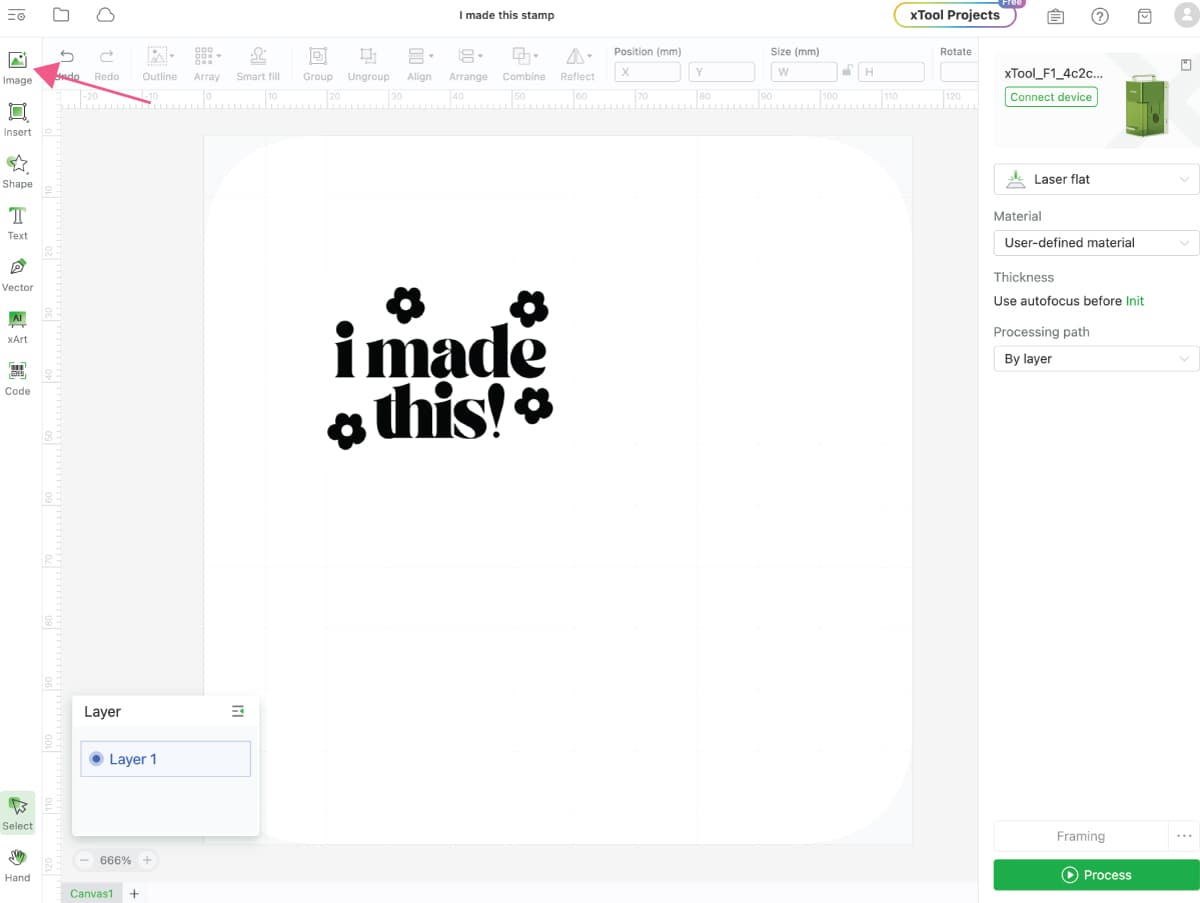The image size is (1200, 903).
Task: Open the Shape tool
Action: click(x=17, y=170)
